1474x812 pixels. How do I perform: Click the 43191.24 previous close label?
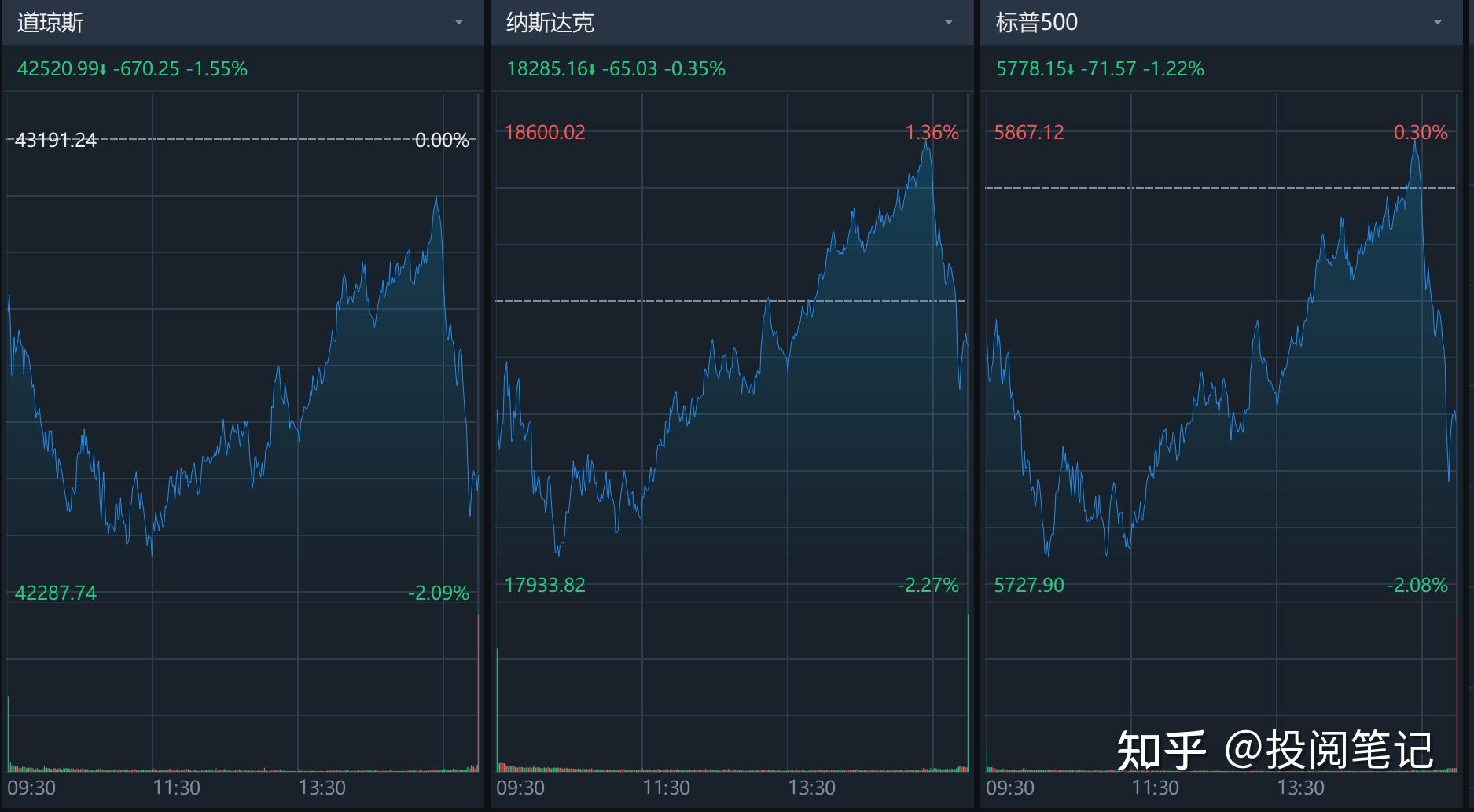coord(56,140)
